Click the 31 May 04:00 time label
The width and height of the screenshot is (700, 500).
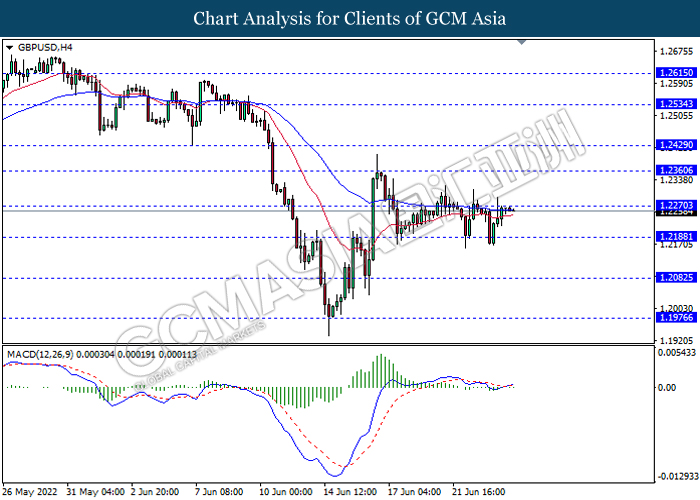(96, 492)
